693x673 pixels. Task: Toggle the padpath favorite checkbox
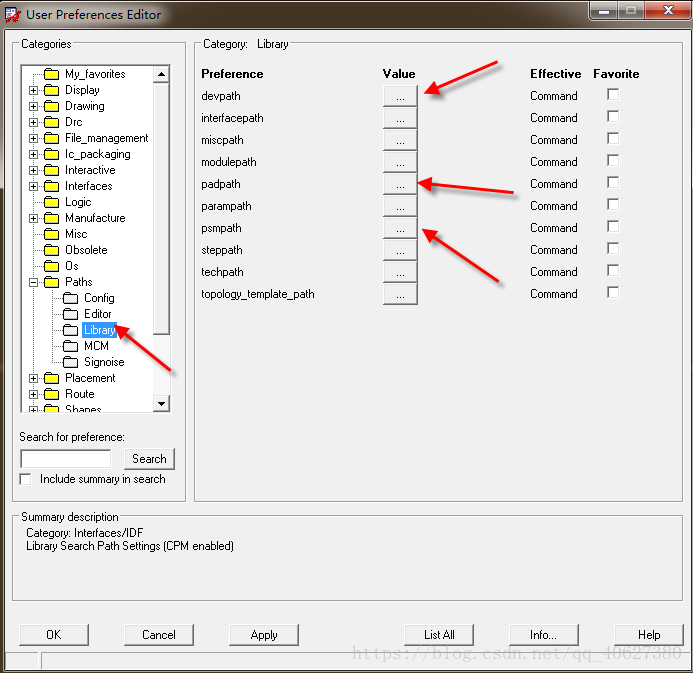(613, 183)
